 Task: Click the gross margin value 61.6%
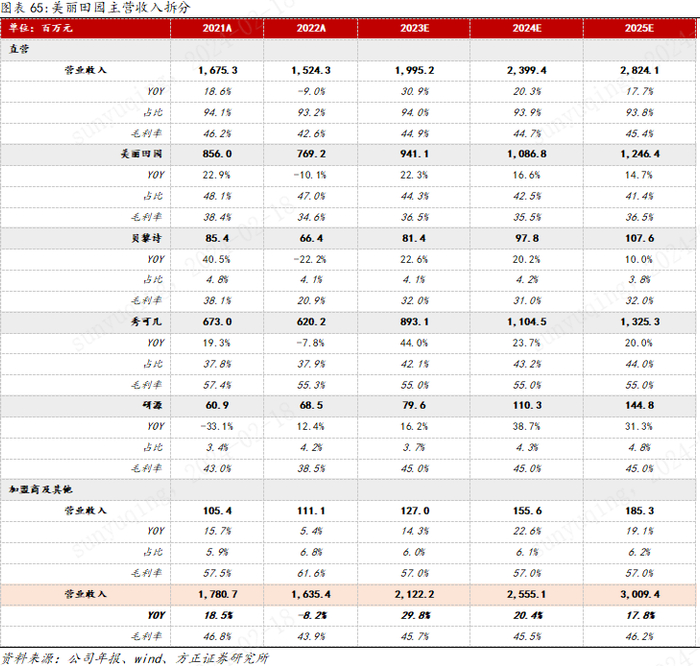(311, 573)
